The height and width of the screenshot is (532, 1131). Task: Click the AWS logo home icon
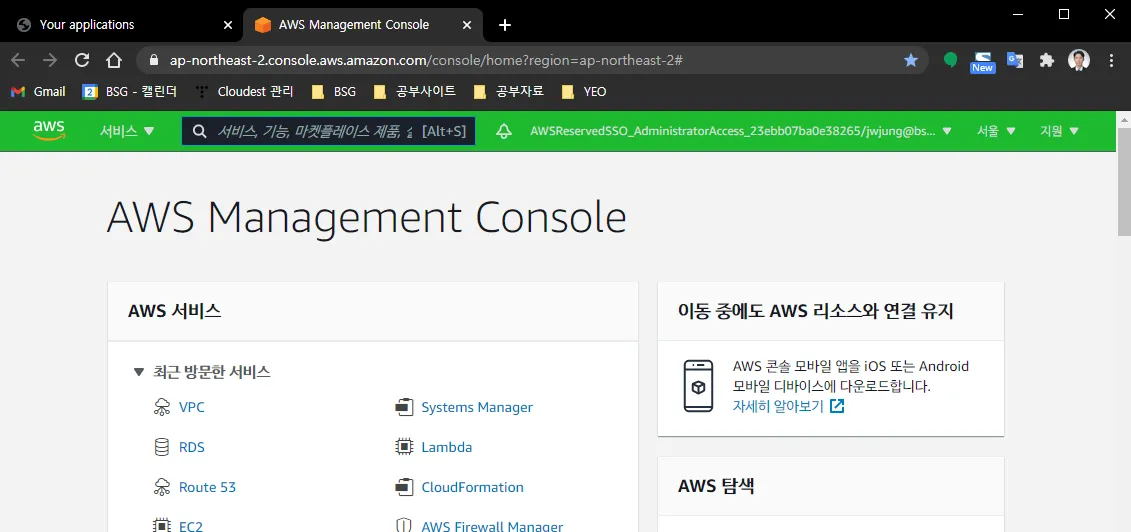click(x=48, y=131)
